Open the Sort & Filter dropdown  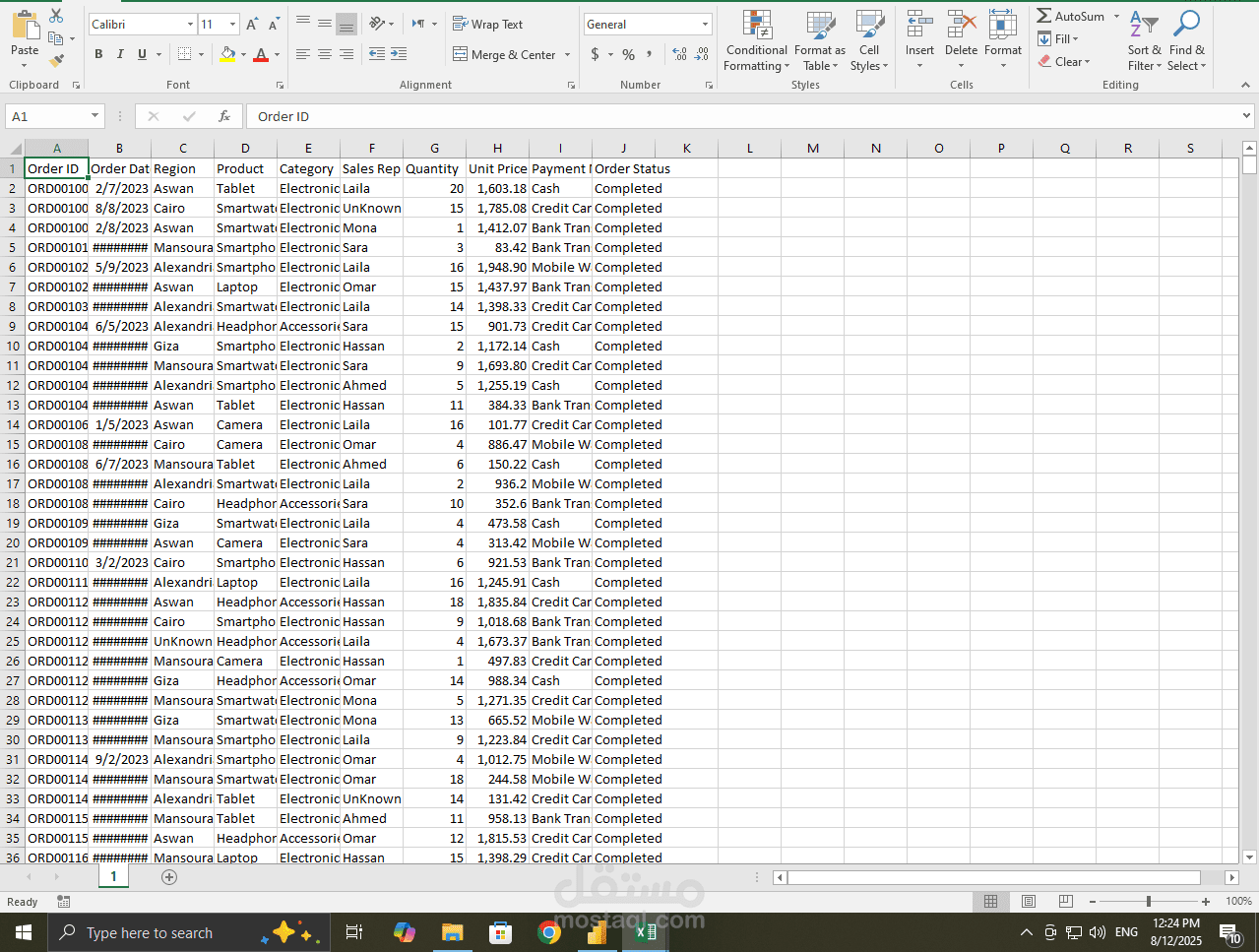(x=1144, y=41)
